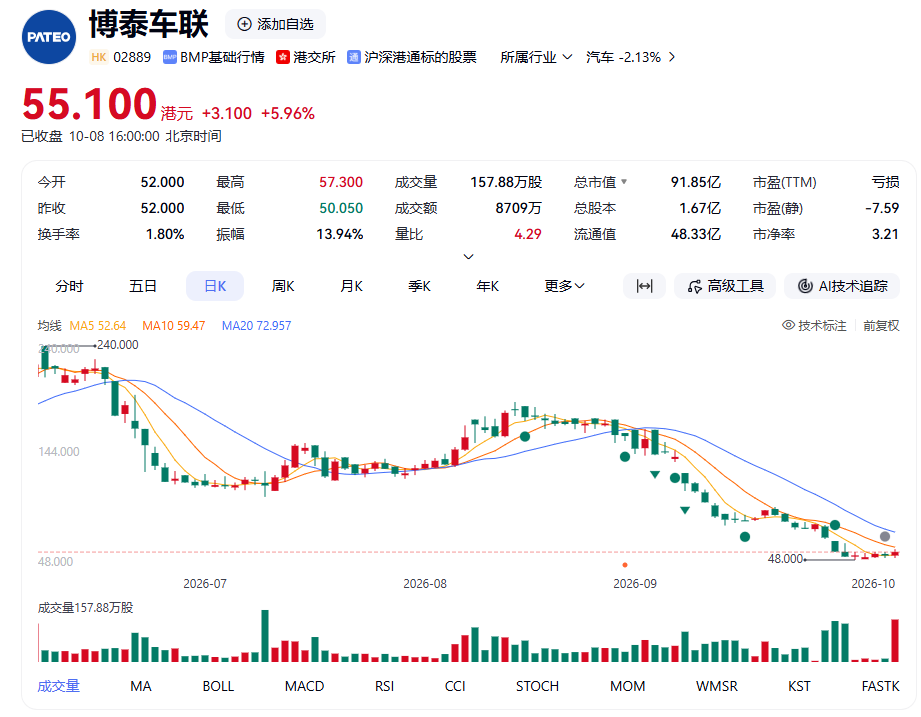Click the 48.000 low price label
The height and width of the screenshot is (717, 921).
tap(785, 558)
